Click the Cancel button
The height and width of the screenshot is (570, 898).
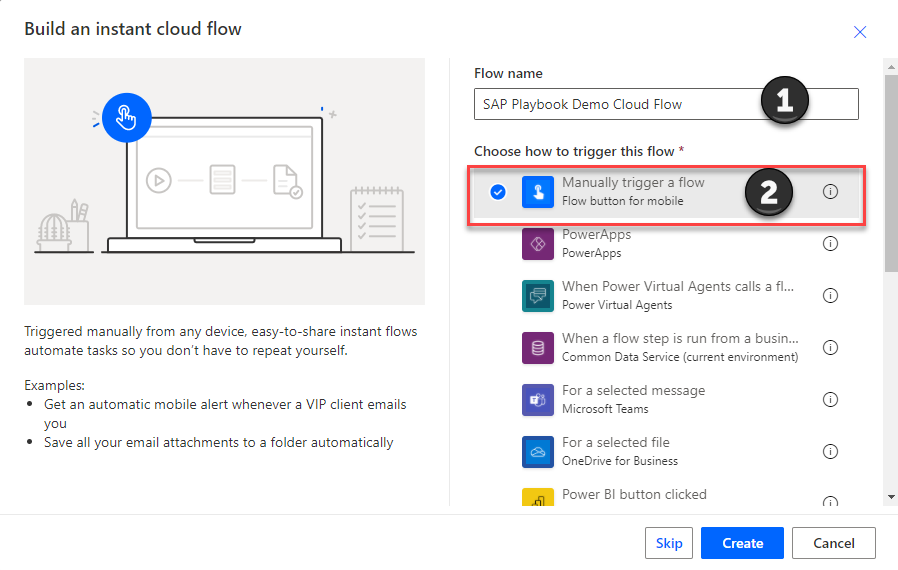point(834,543)
